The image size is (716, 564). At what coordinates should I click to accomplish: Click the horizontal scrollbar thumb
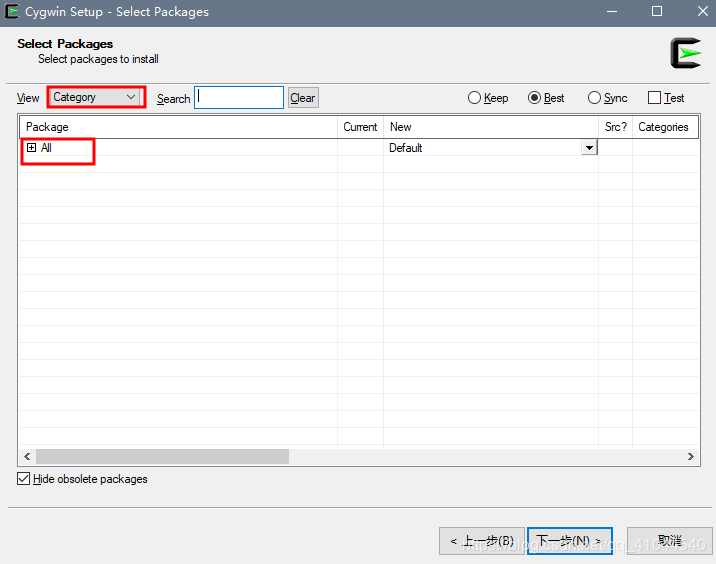tap(162, 456)
